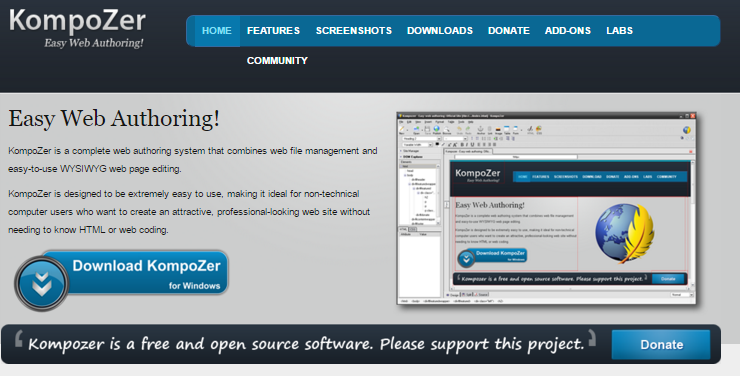Click the round download arrow icon

pyautogui.click(x=42, y=283)
